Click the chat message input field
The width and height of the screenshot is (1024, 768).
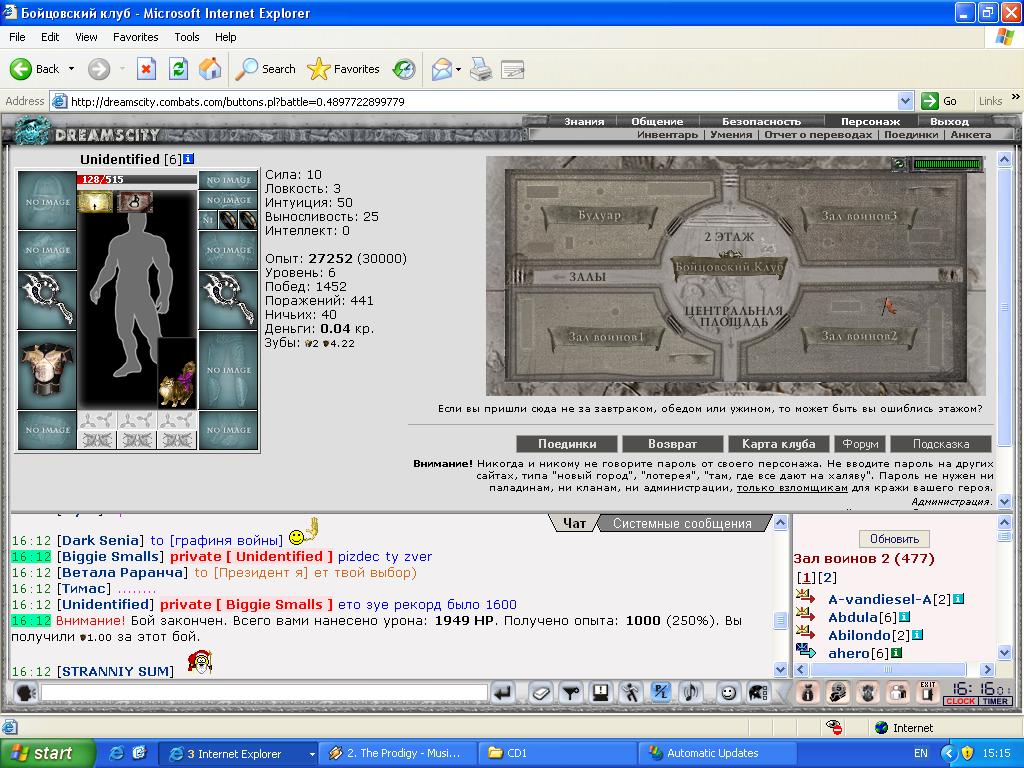[264, 692]
